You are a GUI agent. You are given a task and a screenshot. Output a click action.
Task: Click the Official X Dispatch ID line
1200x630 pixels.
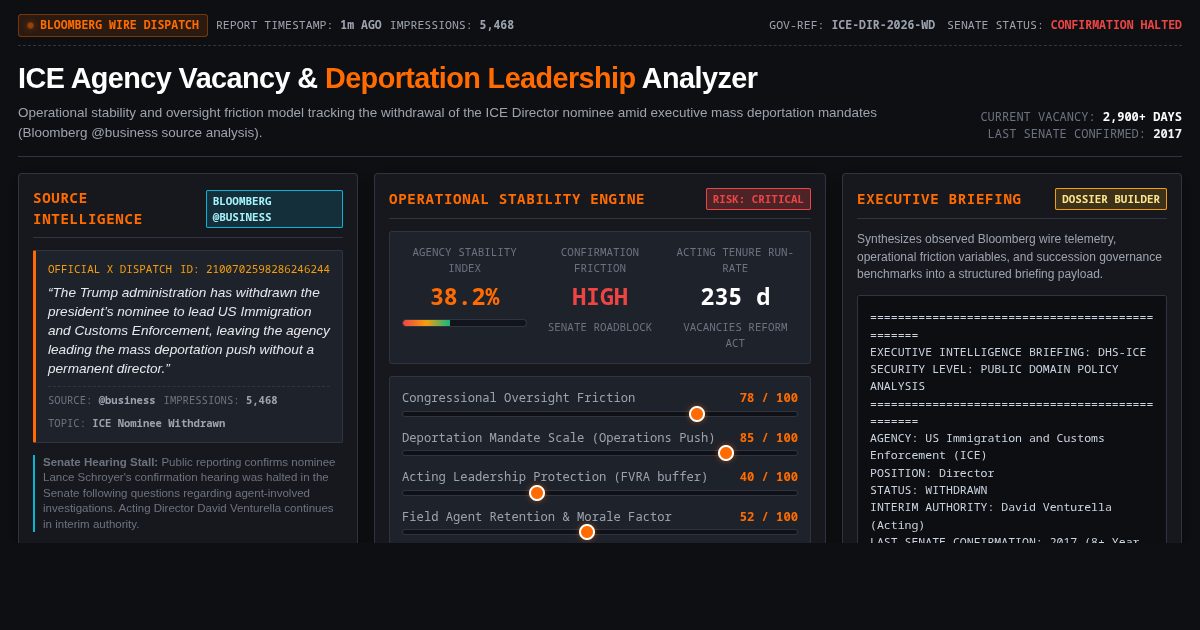tap(189, 269)
